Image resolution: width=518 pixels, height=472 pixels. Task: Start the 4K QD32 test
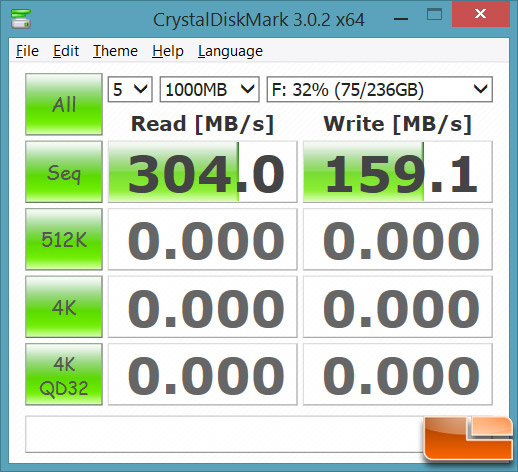coord(64,374)
